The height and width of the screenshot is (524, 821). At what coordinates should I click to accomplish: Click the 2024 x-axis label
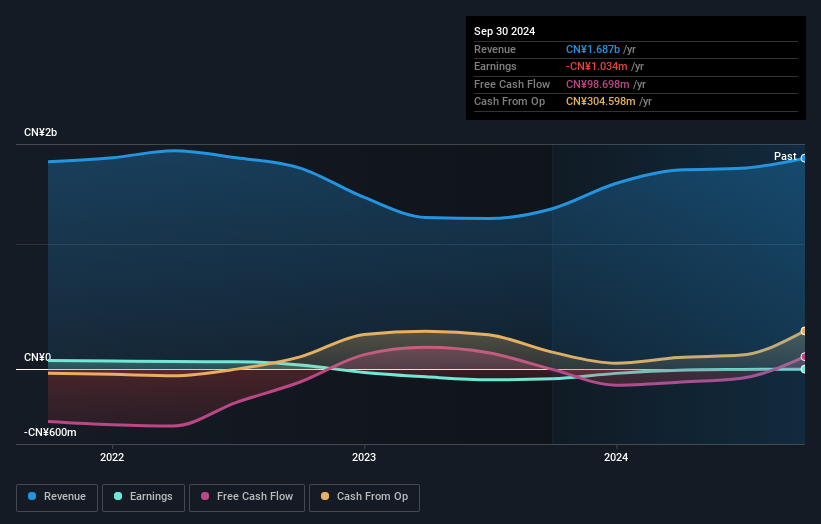pyautogui.click(x=616, y=458)
